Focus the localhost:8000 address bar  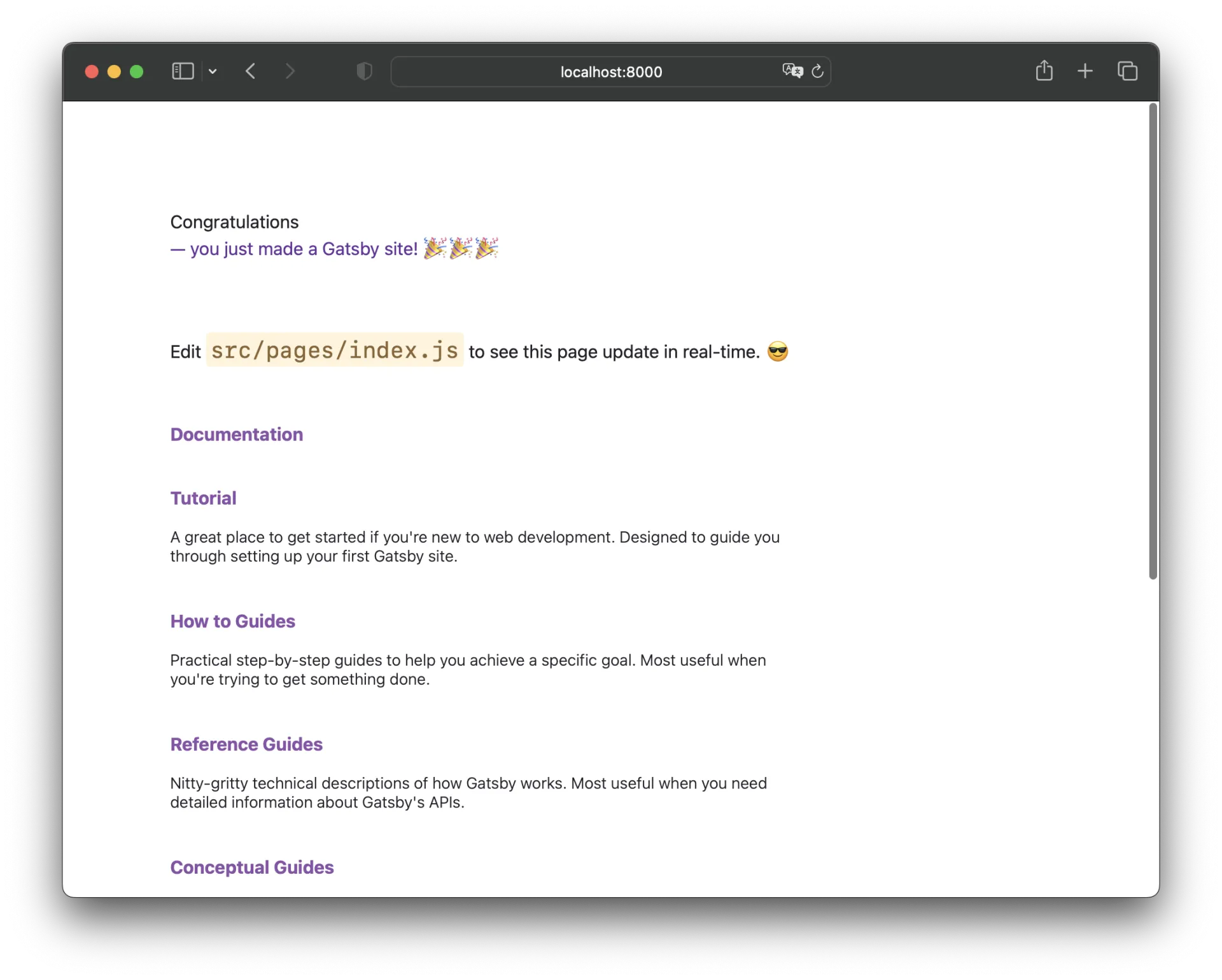click(610, 72)
